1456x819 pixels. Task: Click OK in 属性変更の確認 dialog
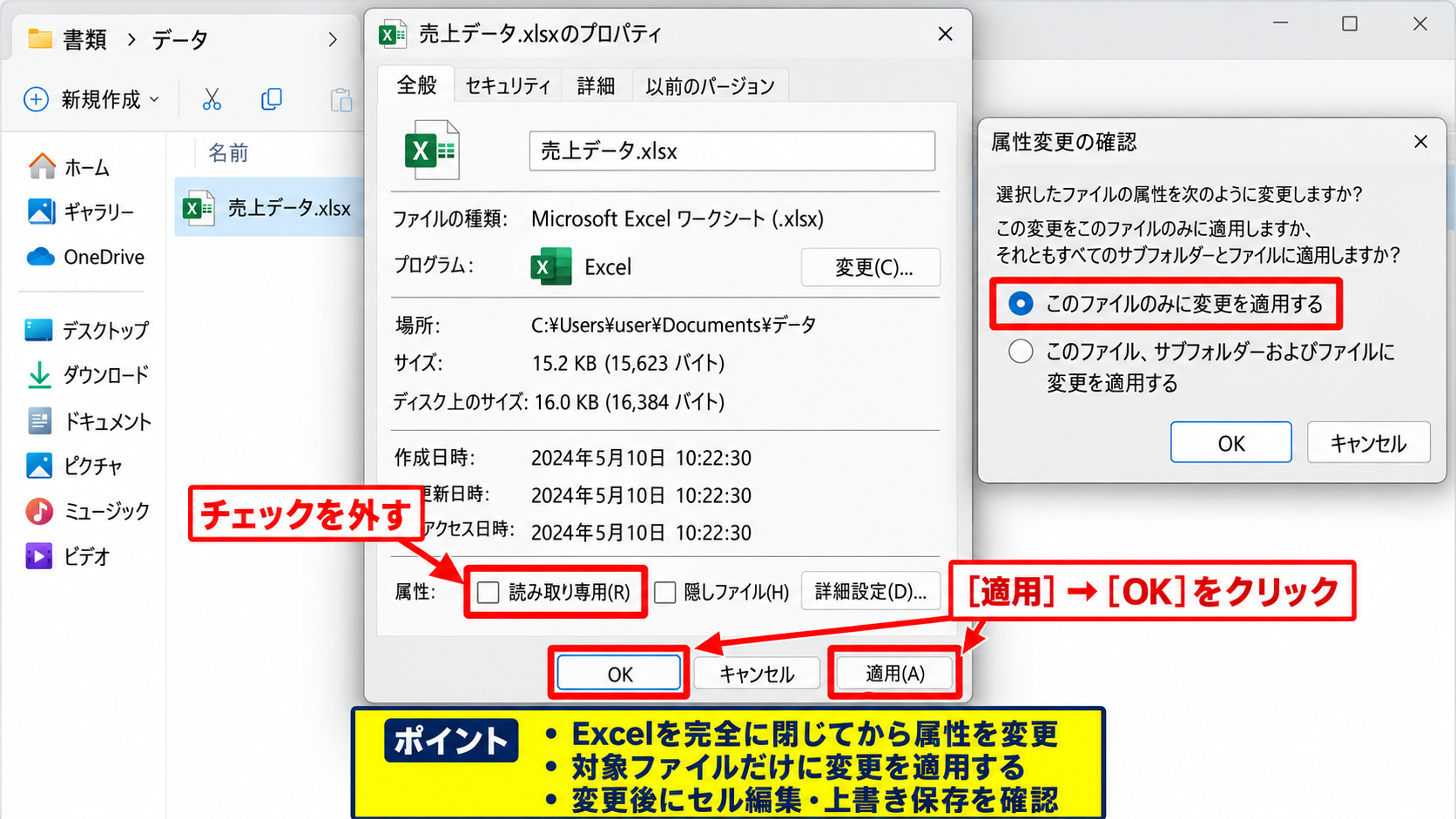(1230, 443)
